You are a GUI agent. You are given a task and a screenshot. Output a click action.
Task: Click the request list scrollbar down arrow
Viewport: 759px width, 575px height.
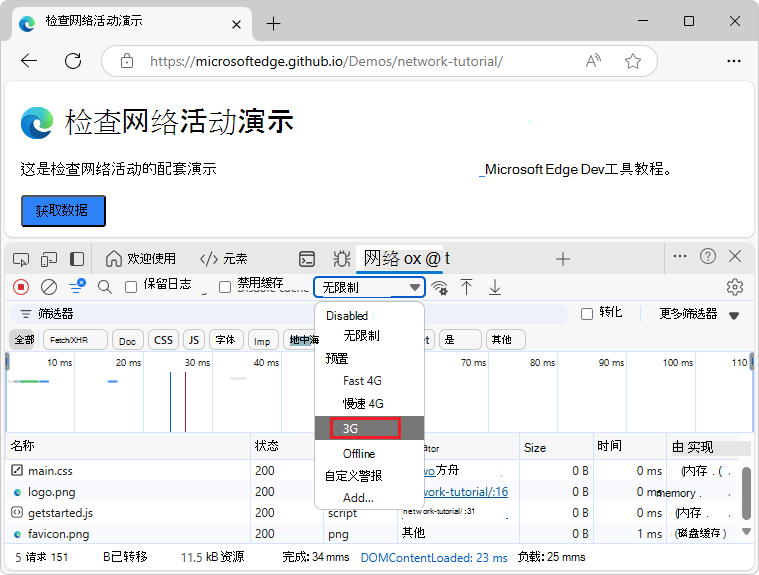coord(746,532)
